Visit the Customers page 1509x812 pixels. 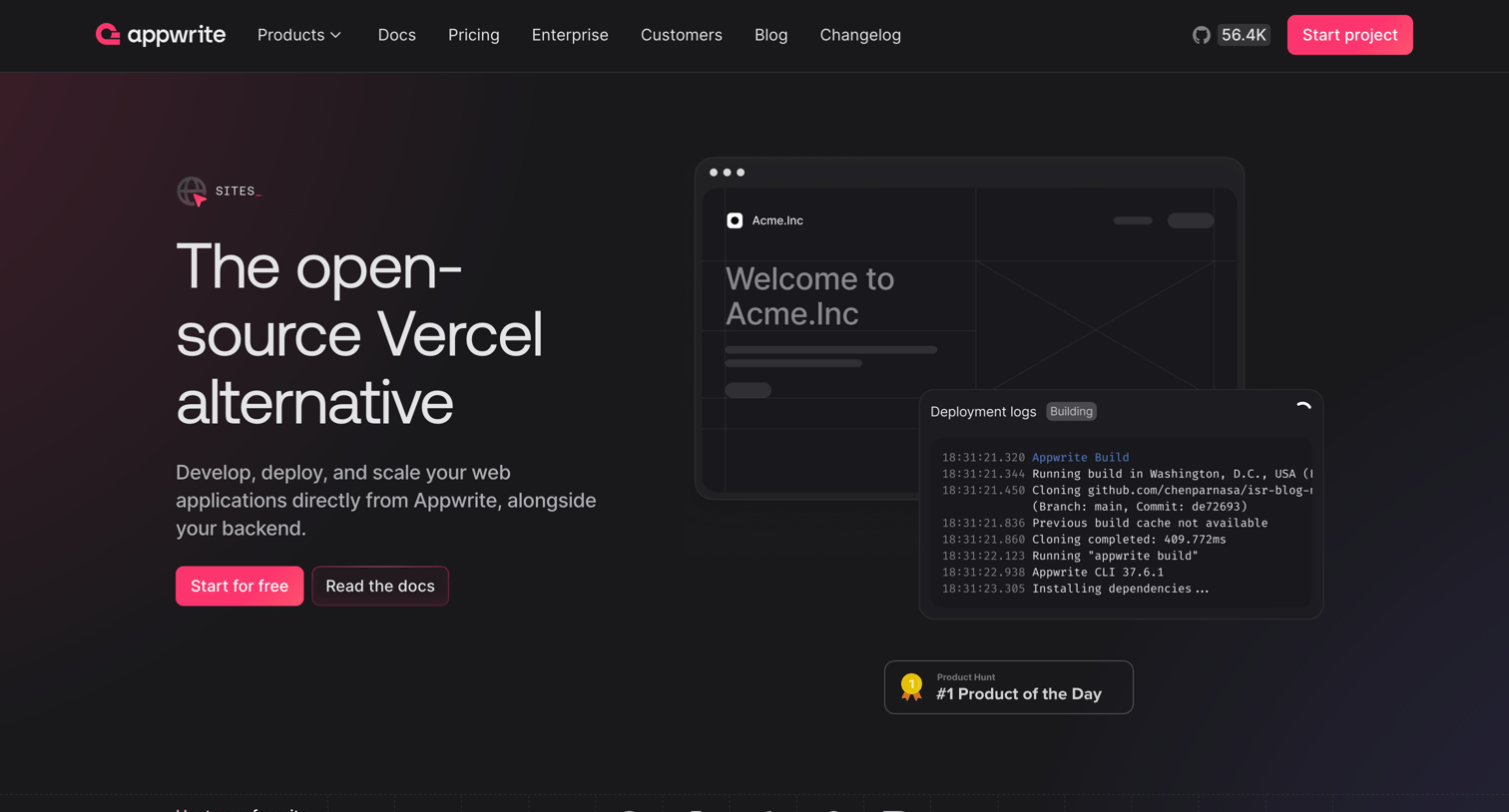pos(682,35)
